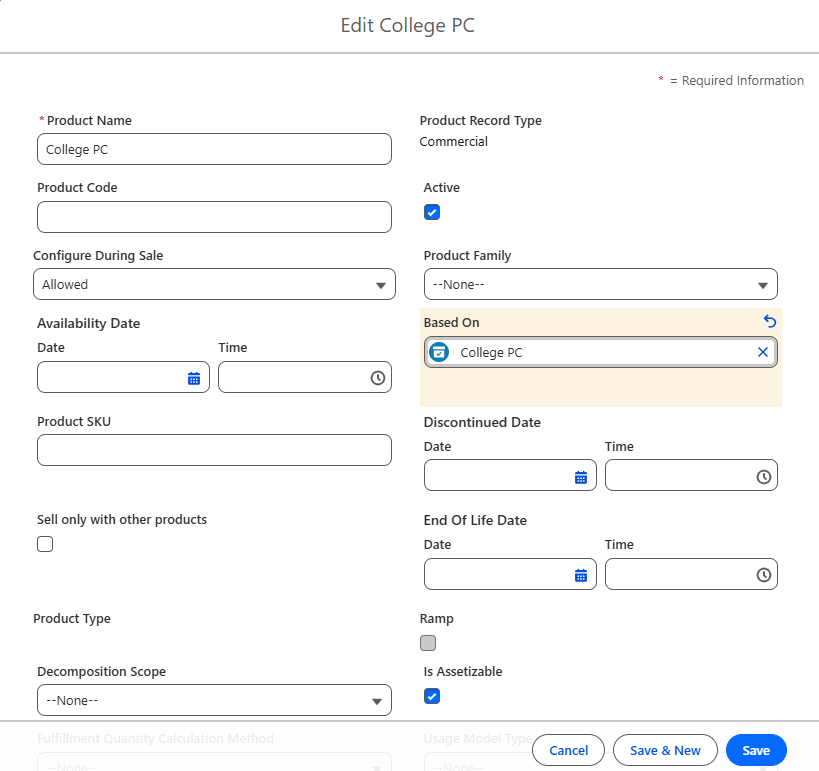Click the Discontinued Date calendar icon
819x771 pixels.
[581, 477]
